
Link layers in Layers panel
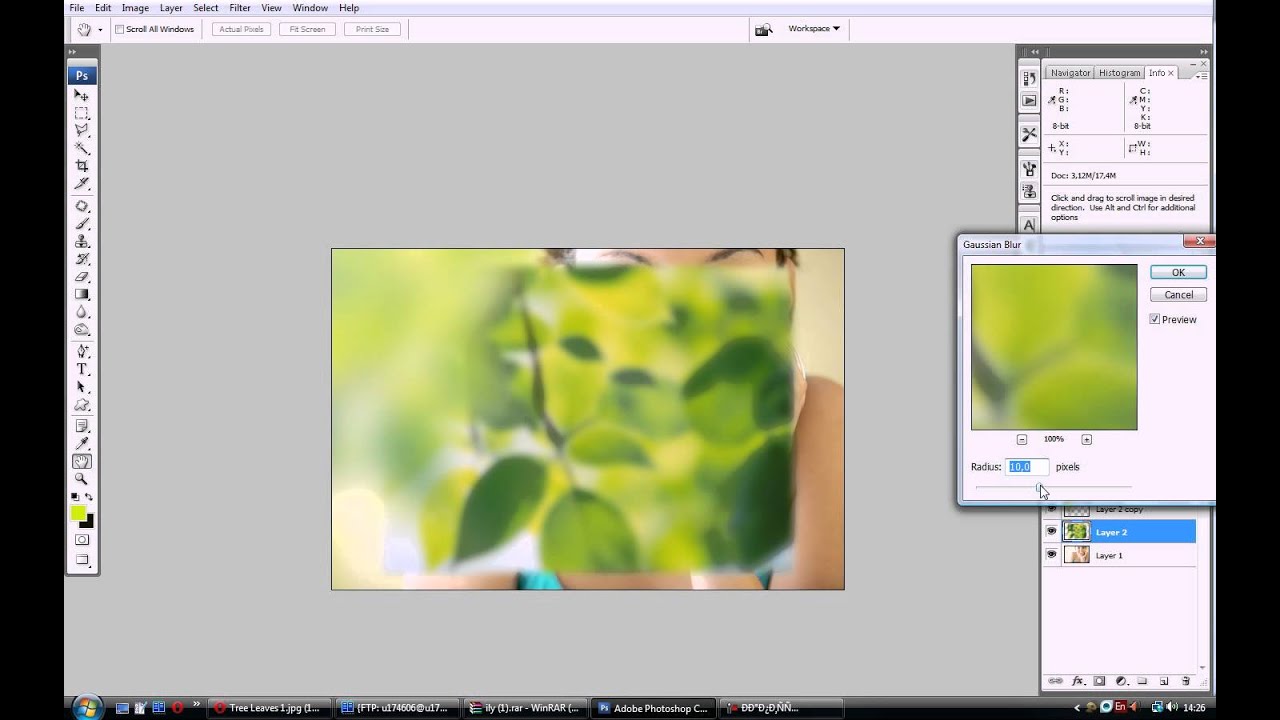click(1055, 681)
